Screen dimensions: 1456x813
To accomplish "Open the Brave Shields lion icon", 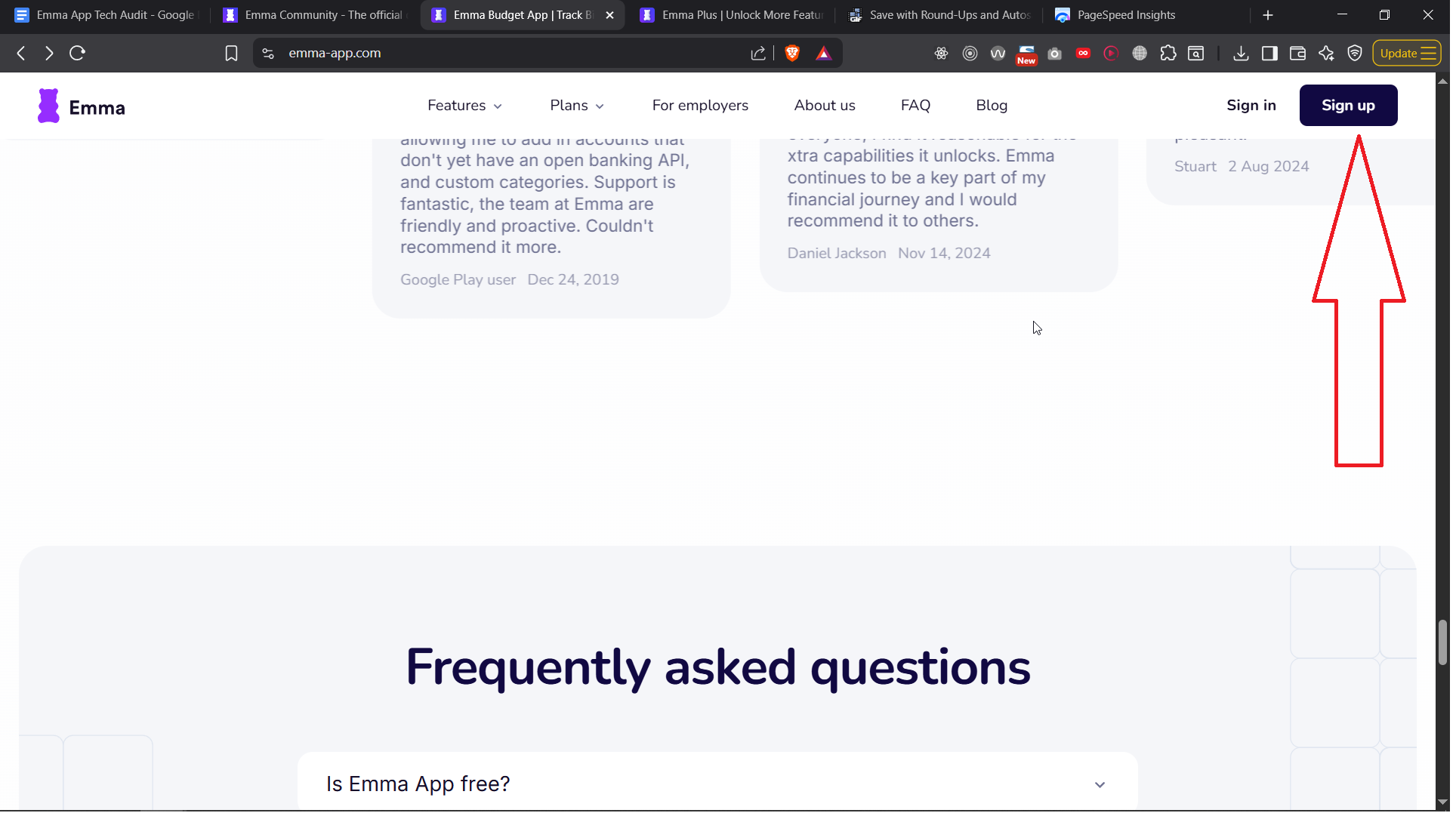I will coord(792,53).
